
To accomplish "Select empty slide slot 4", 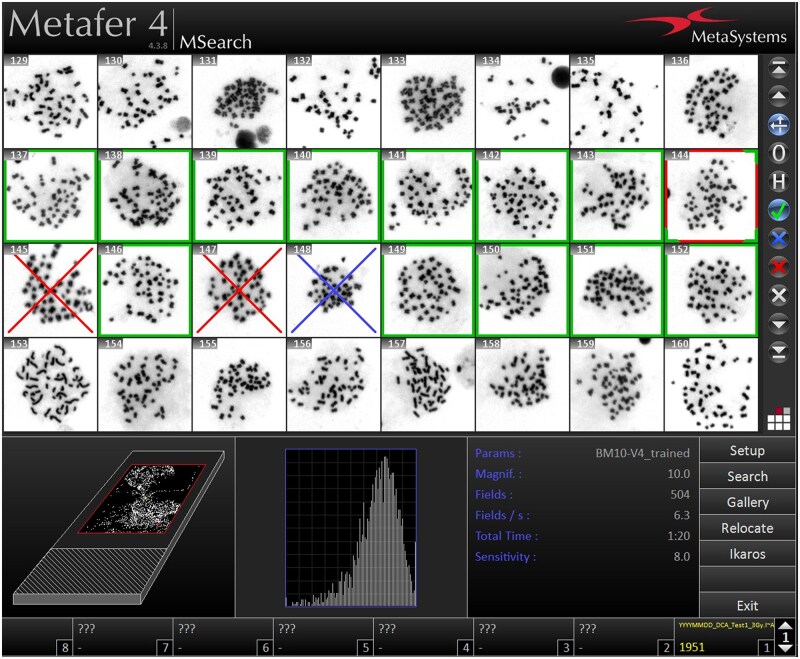I will pyautogui.click(x=424, y=637).
